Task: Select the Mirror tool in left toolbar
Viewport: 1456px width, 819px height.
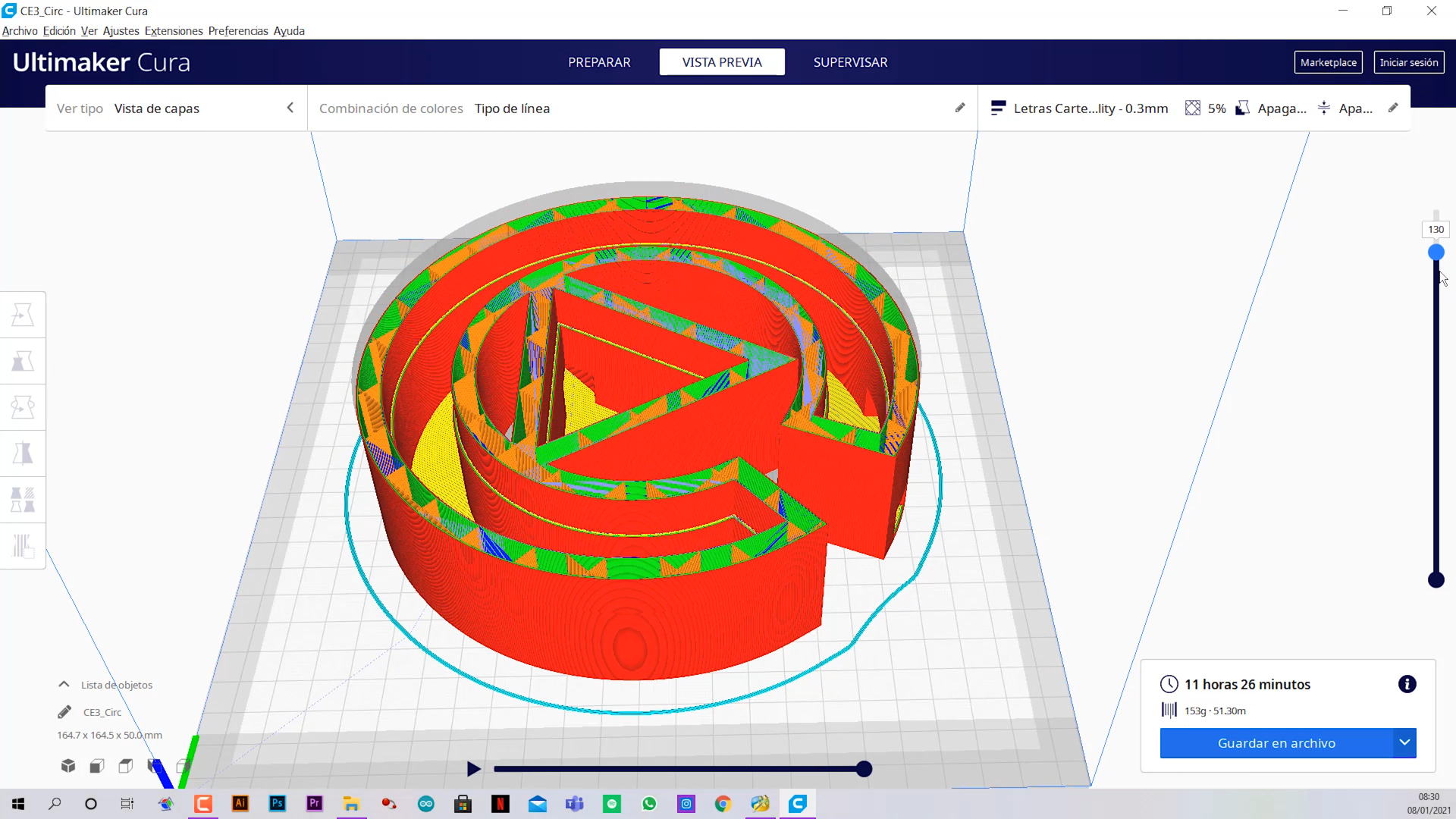Action: [x=23, y=453]
